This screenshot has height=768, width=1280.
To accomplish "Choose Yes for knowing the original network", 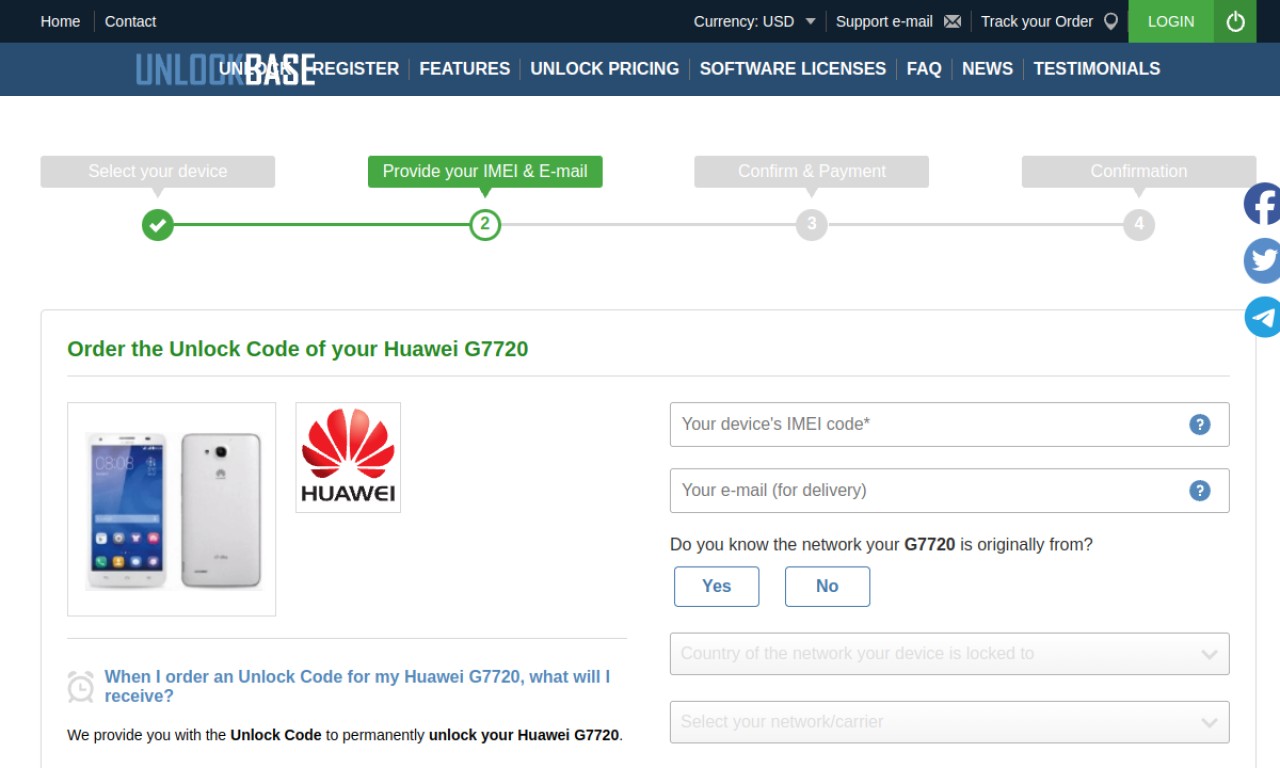I will click(716, 586).
